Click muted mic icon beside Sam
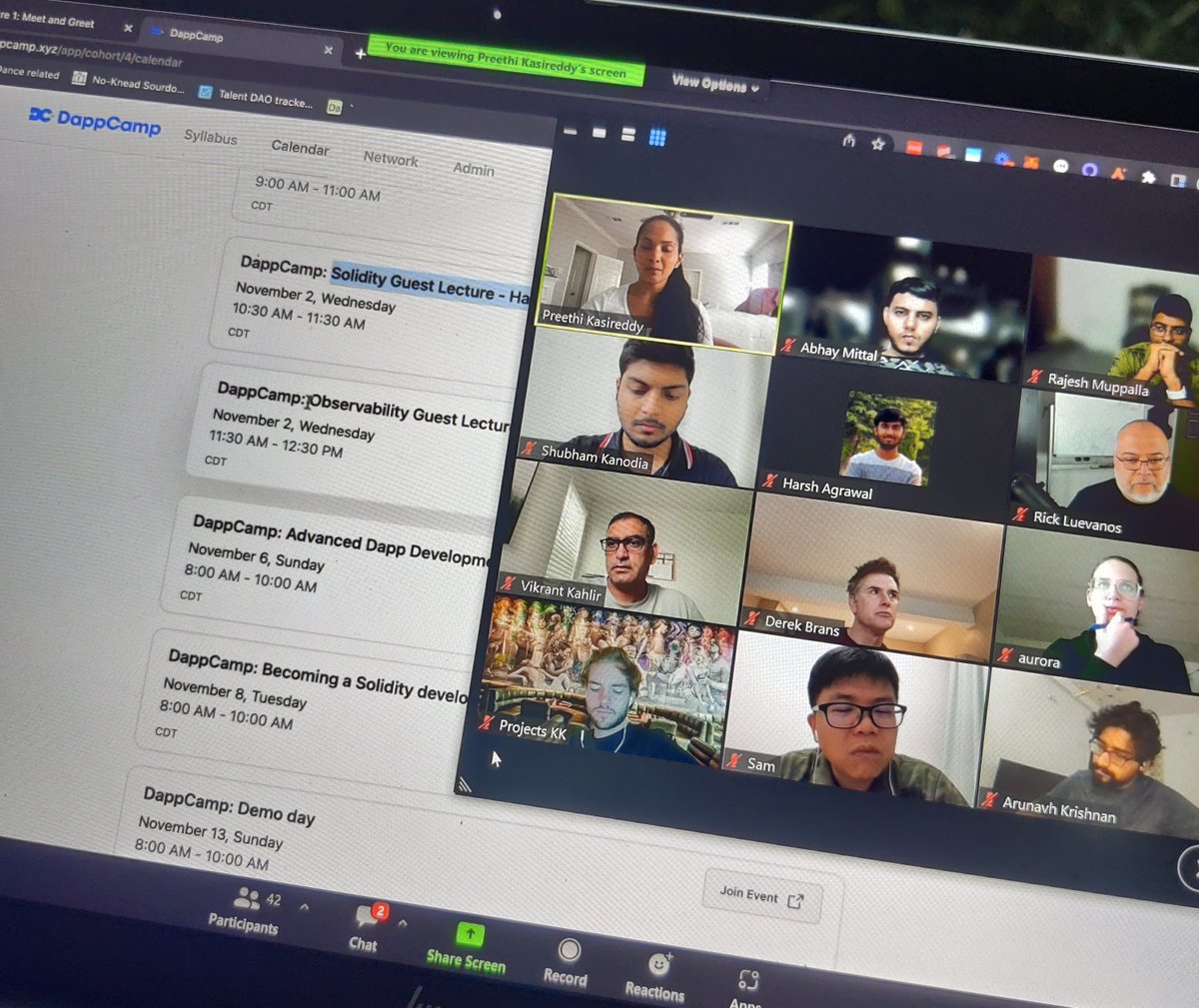 pos(734,761)
